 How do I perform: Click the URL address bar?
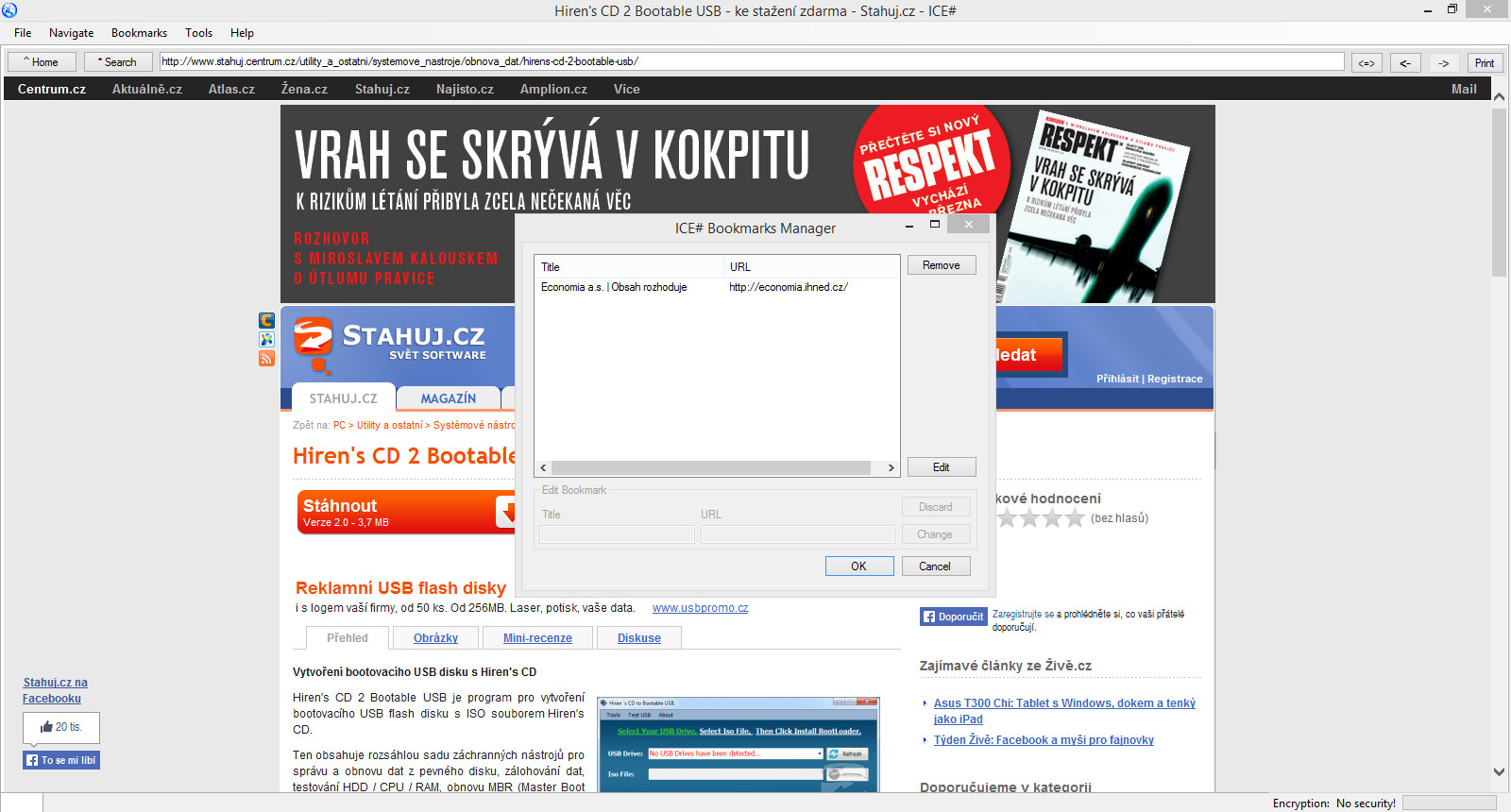[x=751, y=61]
